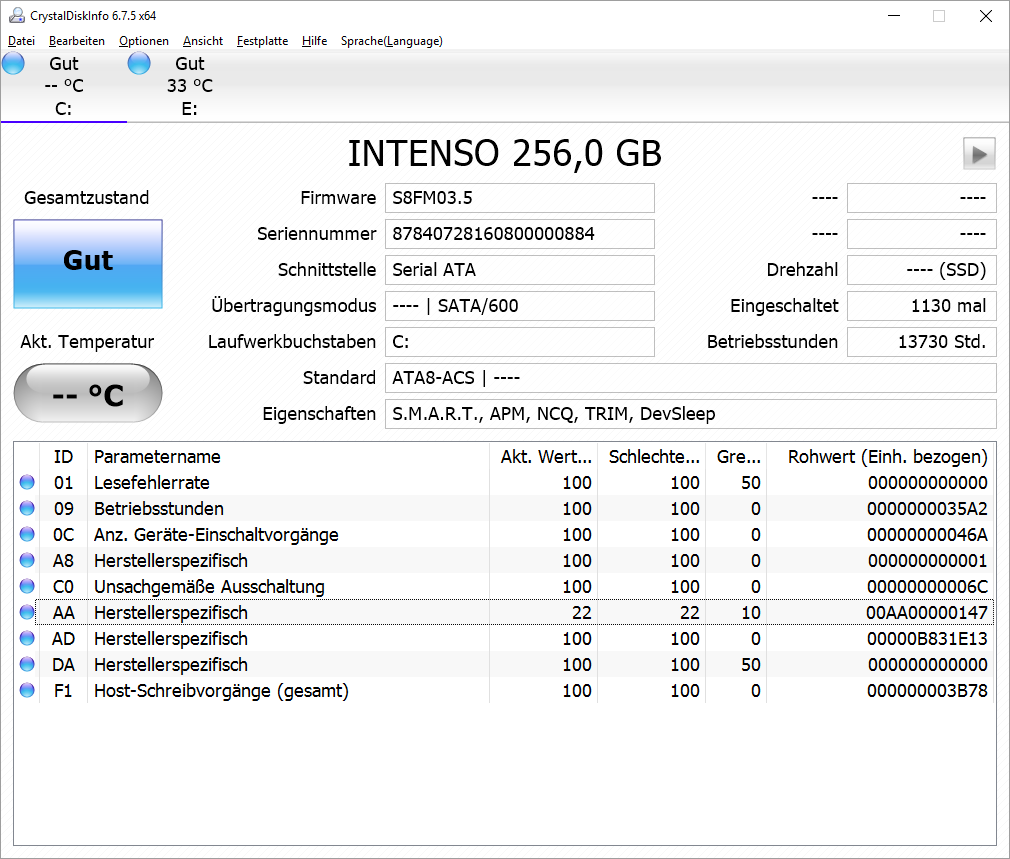
Task: Click the INTENSO 256,0 GB disk title
Action: pyautogui.click(x=504, y=154)
